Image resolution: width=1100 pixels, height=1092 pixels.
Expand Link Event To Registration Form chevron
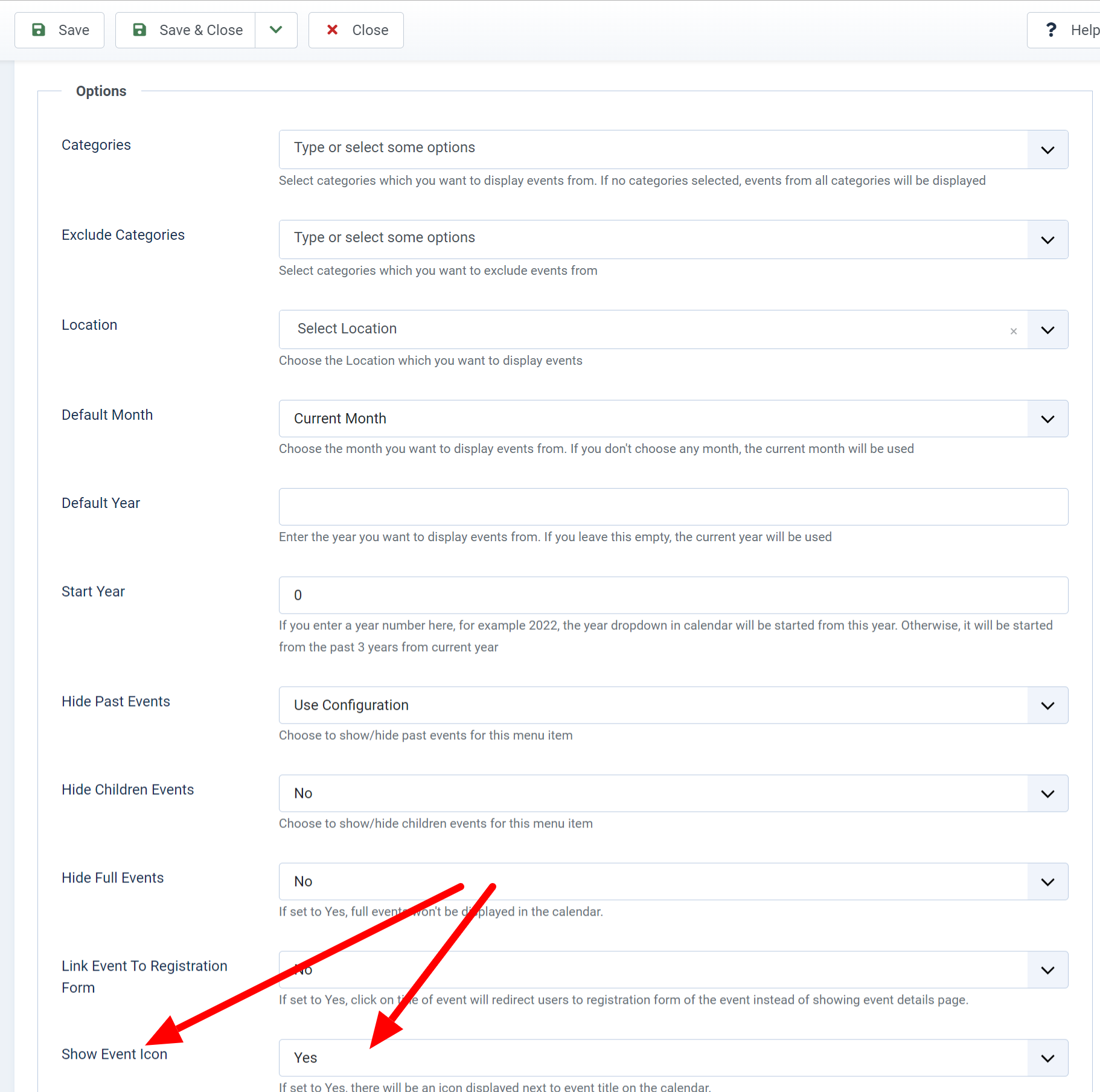point(1047,970)
